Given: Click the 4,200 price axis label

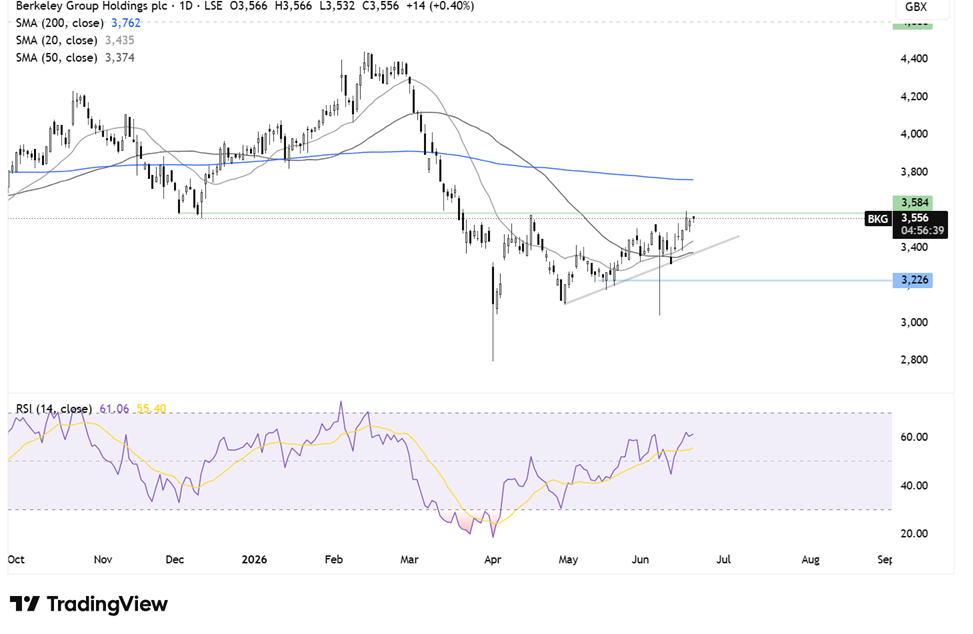Looking at the screenshot, I should point(915,97).
